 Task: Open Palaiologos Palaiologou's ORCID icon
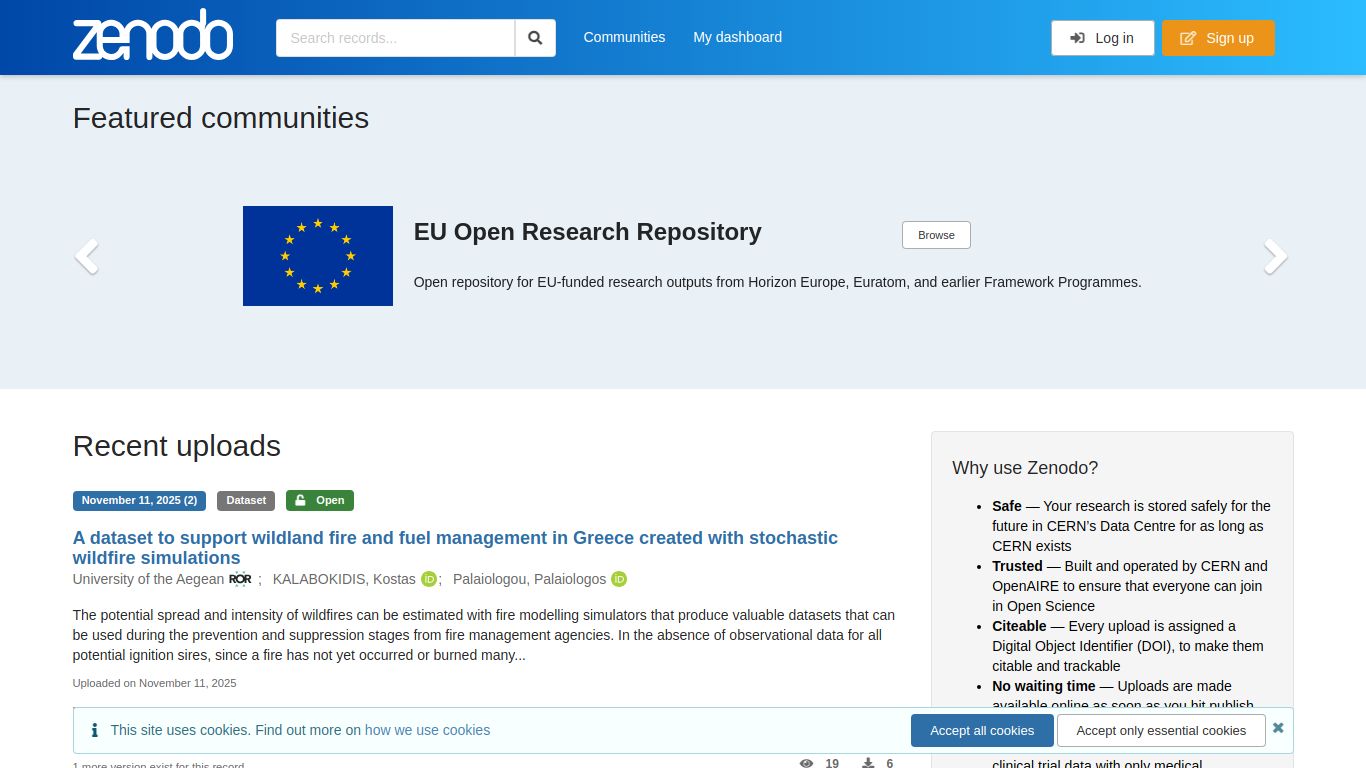(619, 579)
